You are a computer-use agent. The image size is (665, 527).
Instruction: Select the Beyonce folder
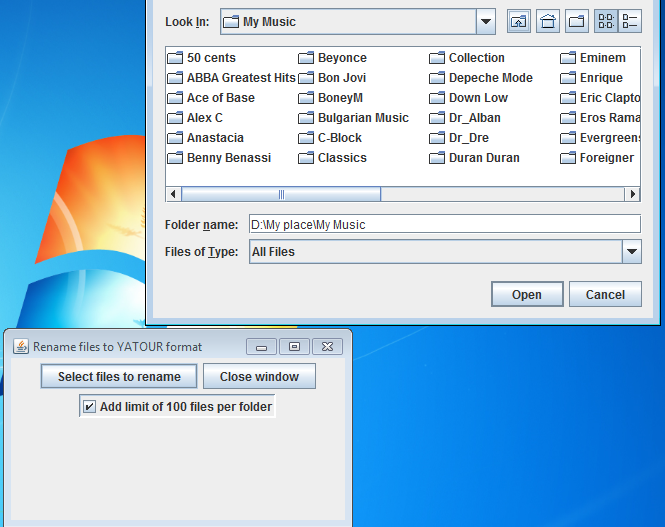coord(341,58)
